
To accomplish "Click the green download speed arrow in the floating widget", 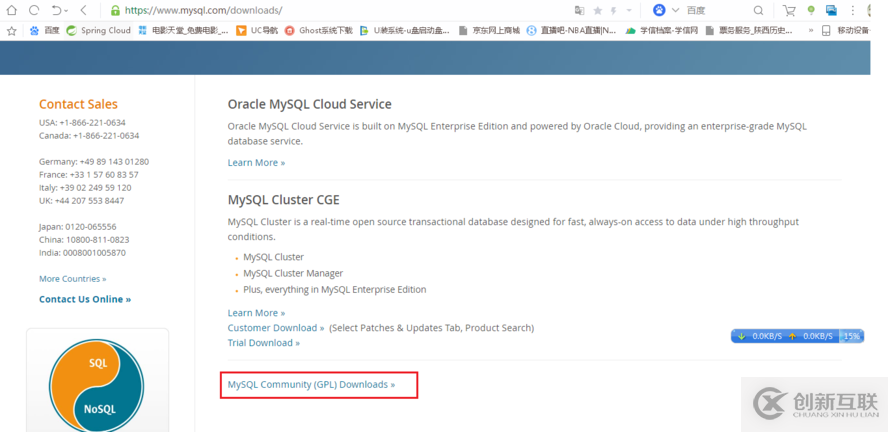I will point(742,336).
